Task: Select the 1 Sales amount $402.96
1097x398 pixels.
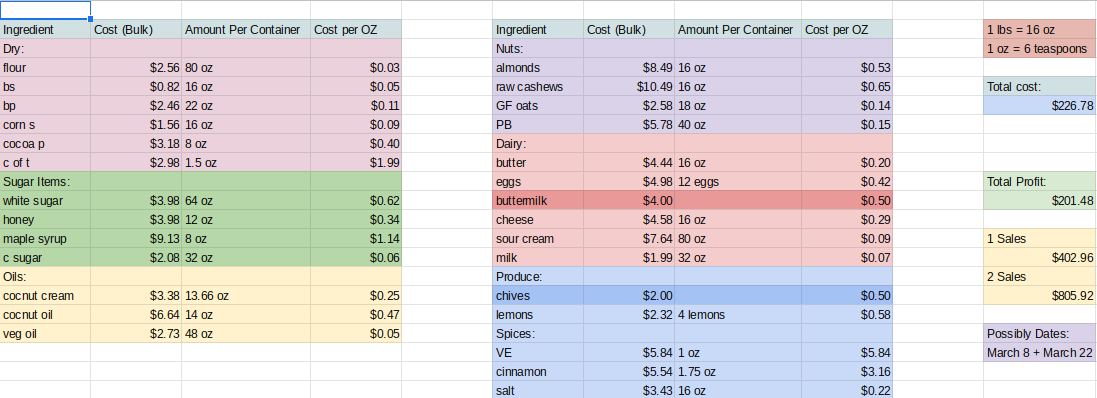Action: (x=1040, y=257)
